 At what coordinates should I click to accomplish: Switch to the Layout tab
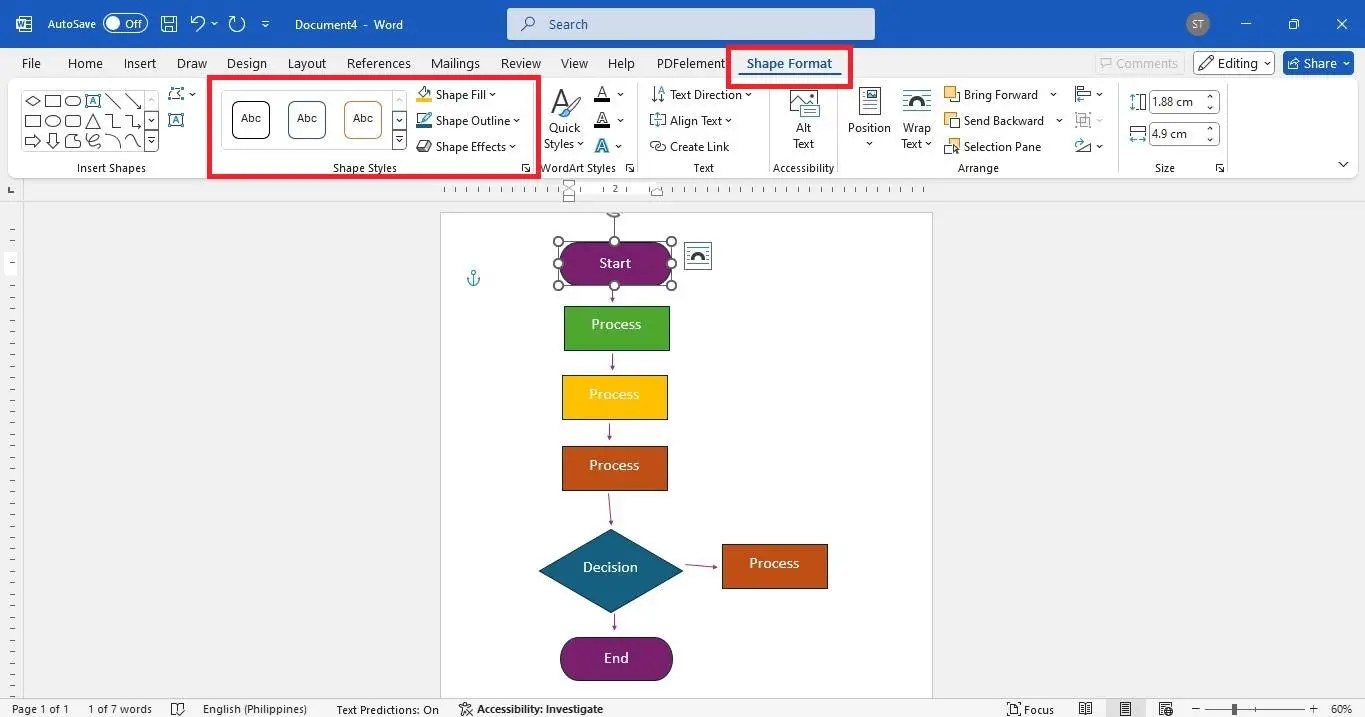click(307, 63)
